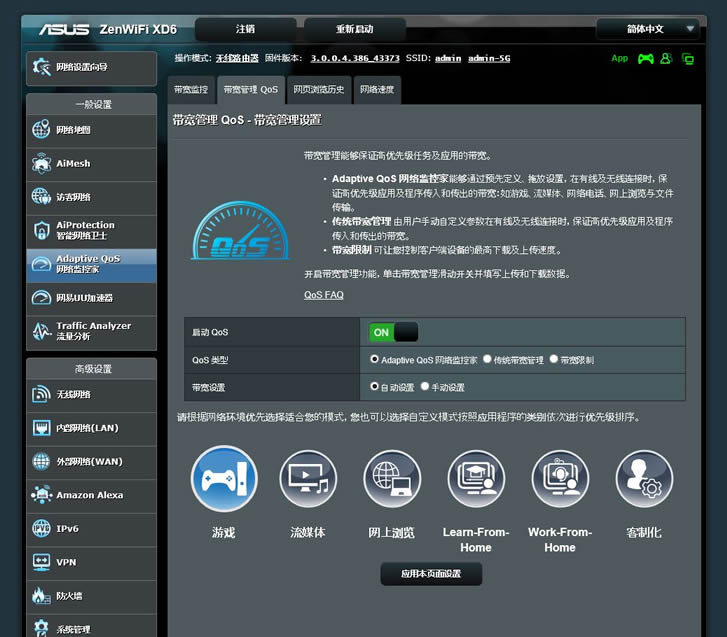Select the Work-From-Home mode icon
Viewport: 727px width, 637px height.
(x=560, y=479)
